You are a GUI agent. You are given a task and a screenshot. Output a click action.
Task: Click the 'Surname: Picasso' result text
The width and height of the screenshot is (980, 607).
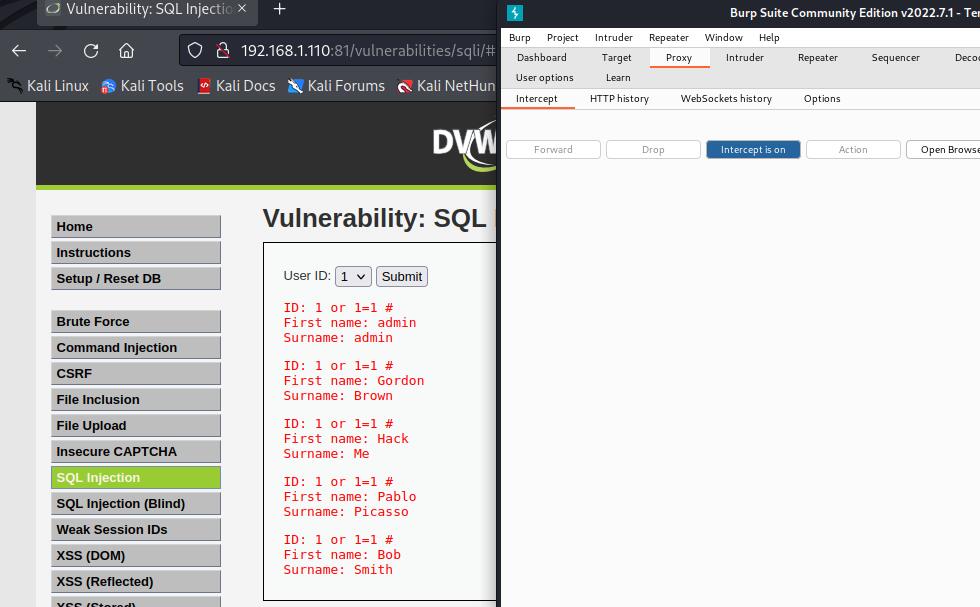(x=346, y=511)
